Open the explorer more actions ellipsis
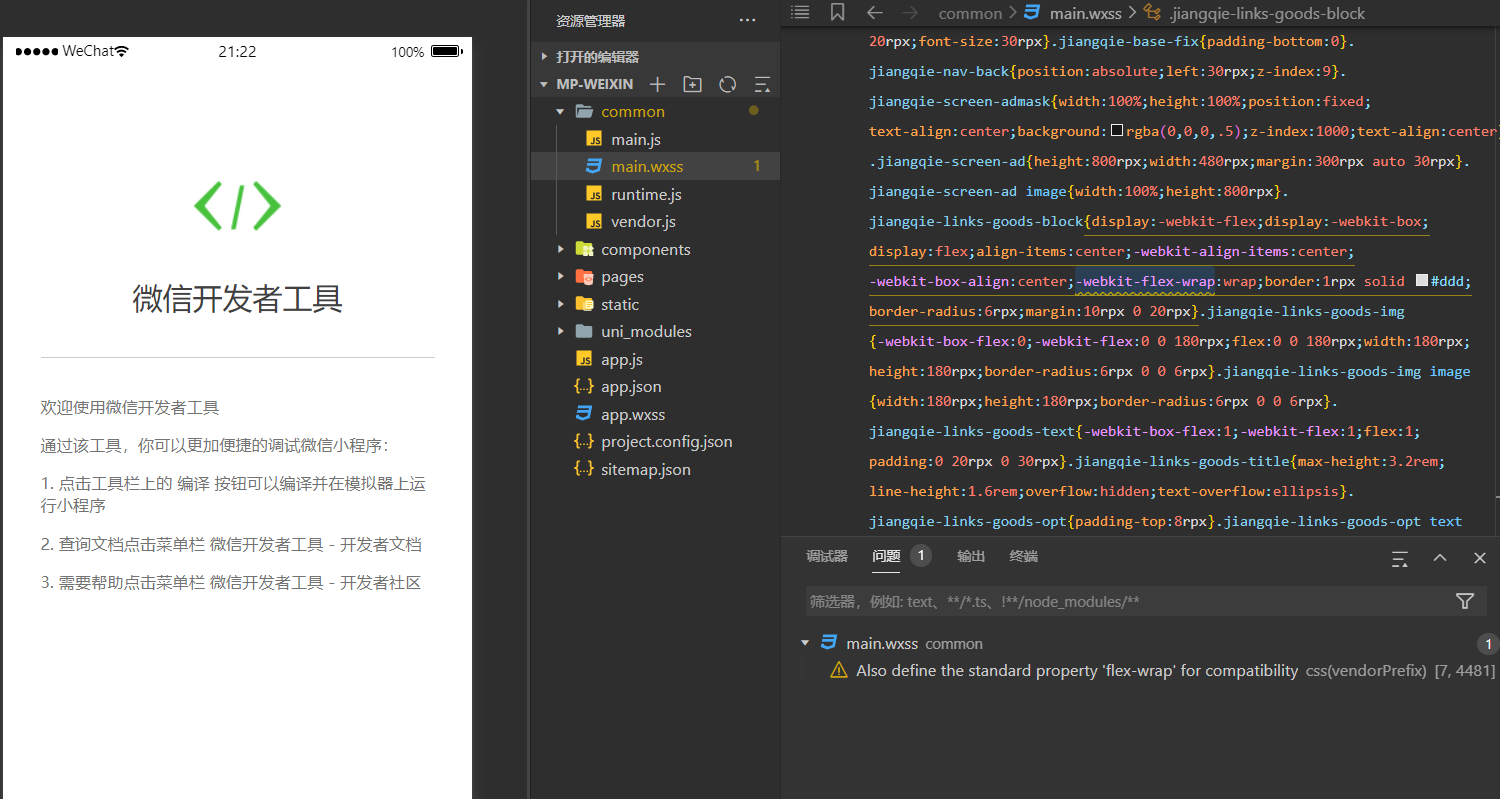The height and width of the screenshot is (799, 1500). [x=747, y=20]
